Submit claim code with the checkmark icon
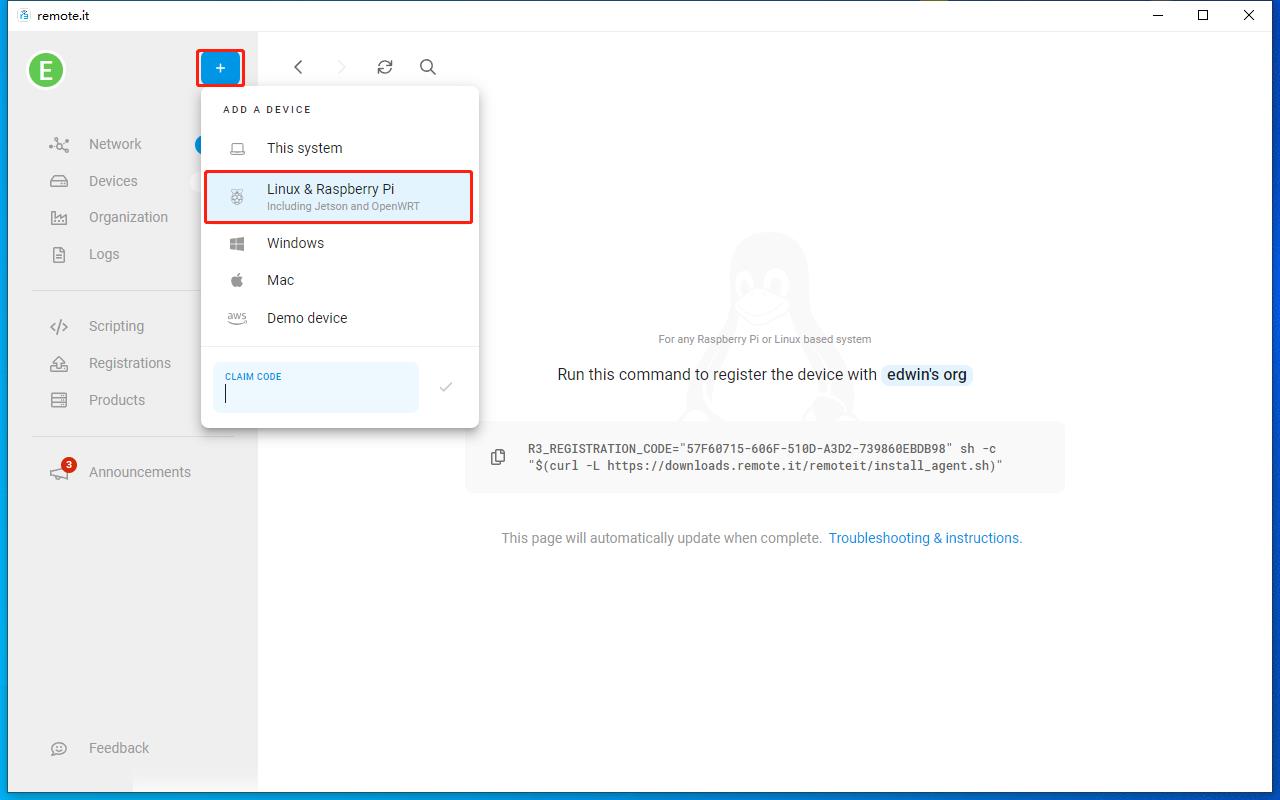This screenshot has width=1280, height=800. pyautogui.click(x=446, y=387)
